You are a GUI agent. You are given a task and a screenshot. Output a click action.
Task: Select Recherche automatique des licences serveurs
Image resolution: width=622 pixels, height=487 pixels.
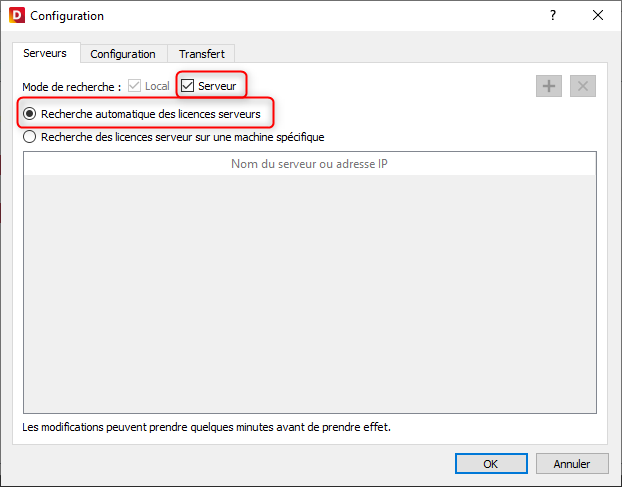click(x=30, y=114)
